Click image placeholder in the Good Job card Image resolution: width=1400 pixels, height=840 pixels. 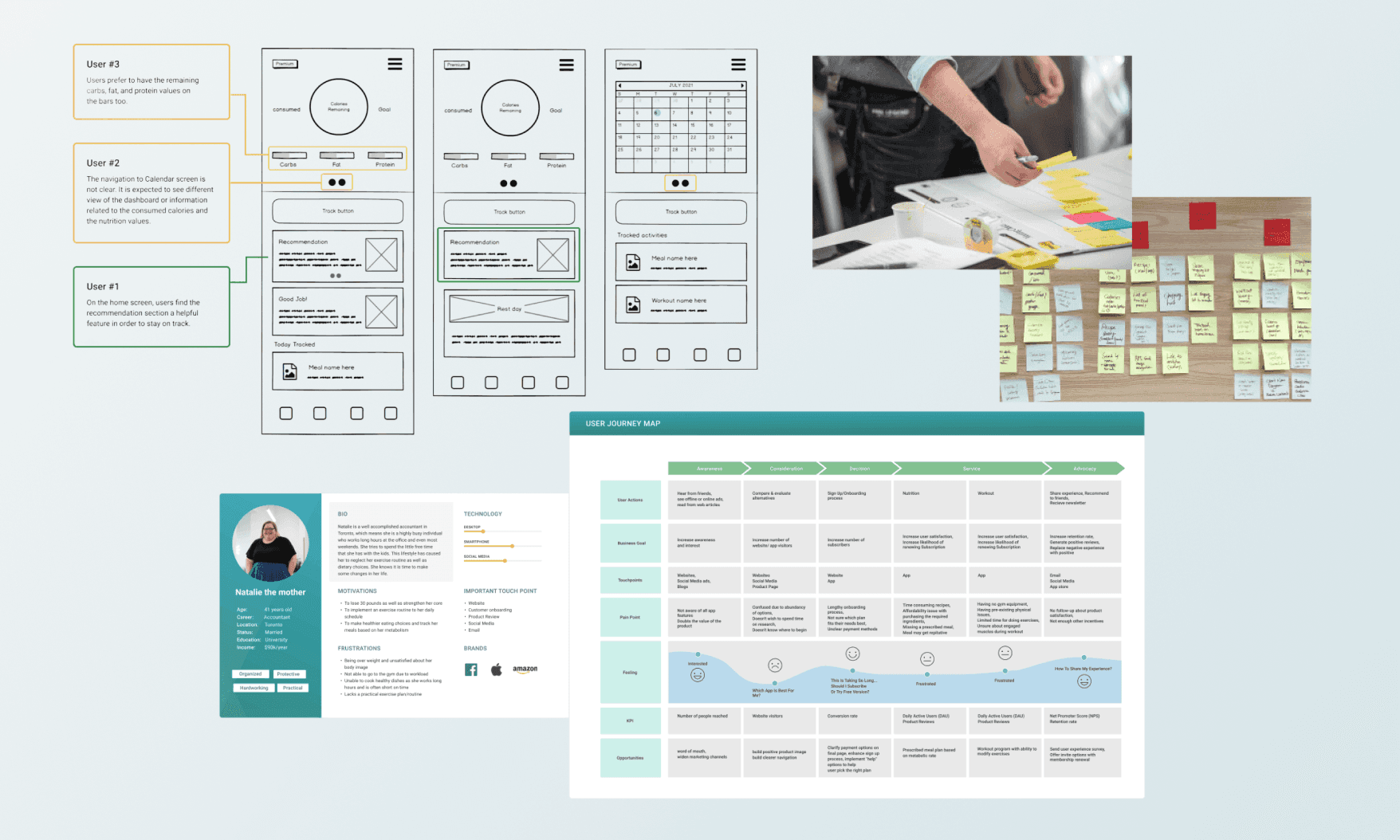click(381, 312)
